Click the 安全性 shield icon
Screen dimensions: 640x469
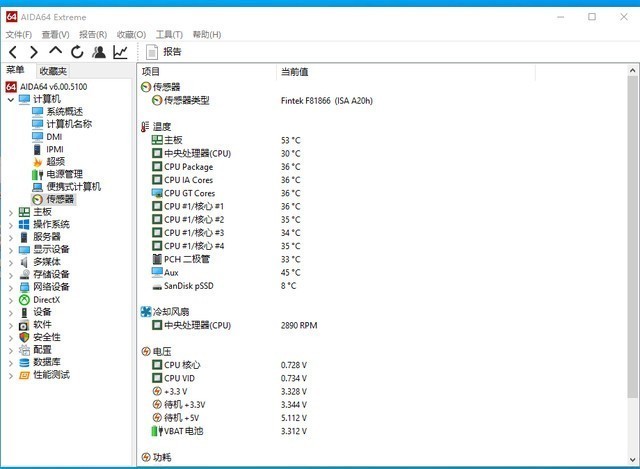click(x=24, y=337)
